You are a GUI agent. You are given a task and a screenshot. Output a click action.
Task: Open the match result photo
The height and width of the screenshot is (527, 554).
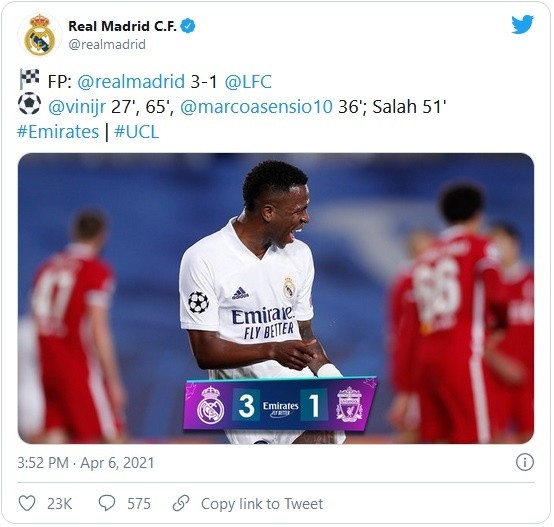(276, 298)
